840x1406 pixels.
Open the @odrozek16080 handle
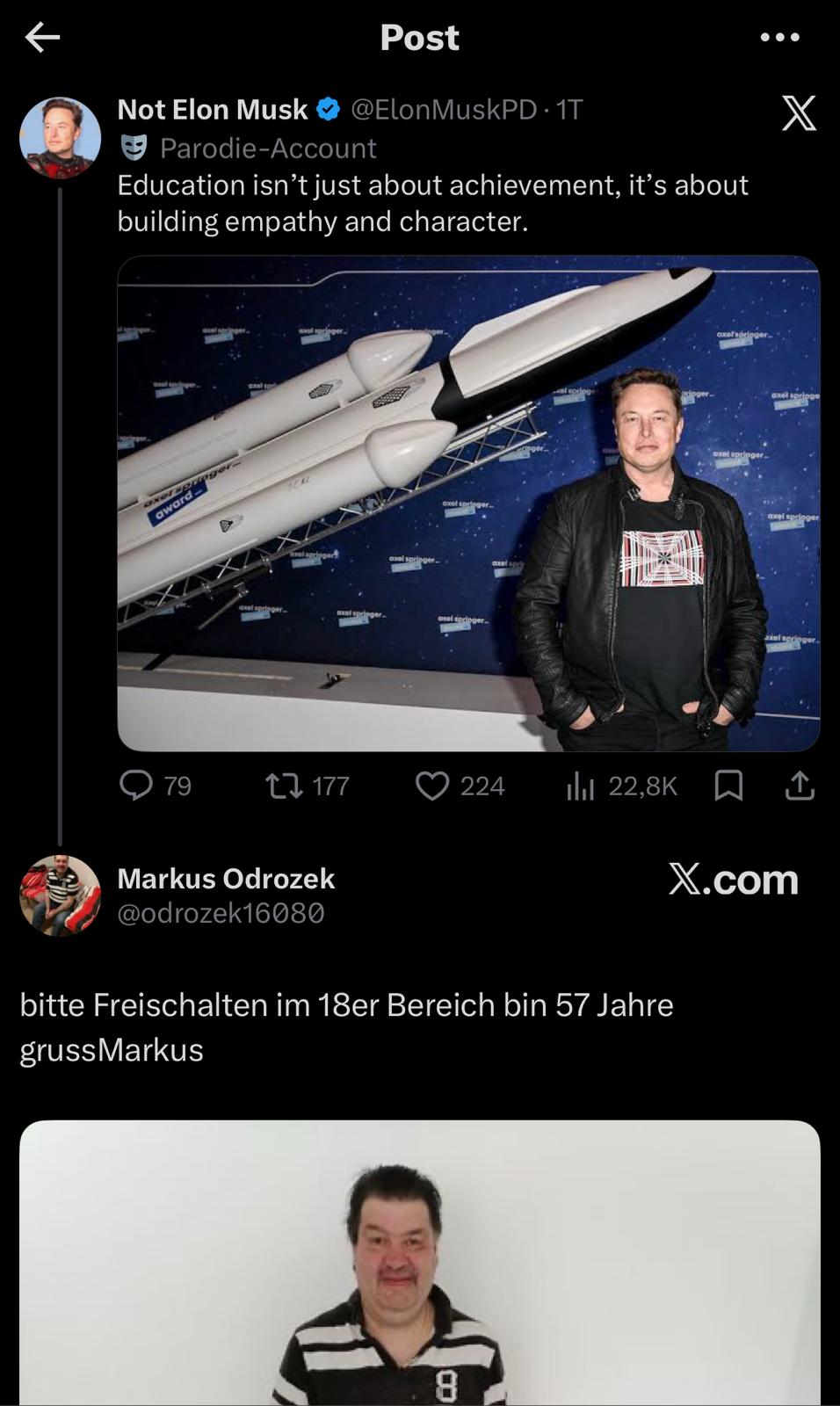click(221, 913)
